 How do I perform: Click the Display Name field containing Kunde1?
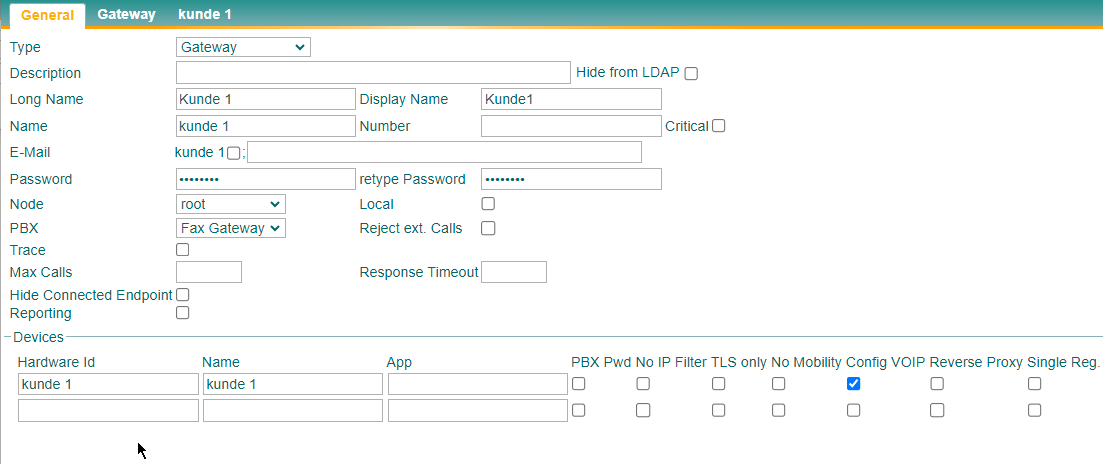(571, 99)
